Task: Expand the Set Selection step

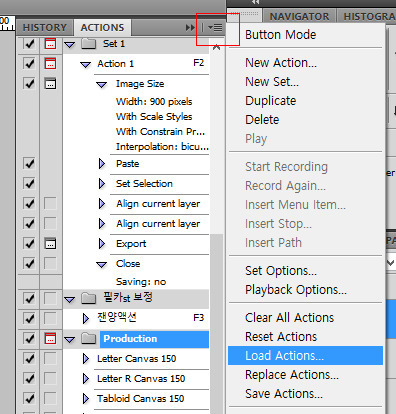Action: [x=102, y=184]
